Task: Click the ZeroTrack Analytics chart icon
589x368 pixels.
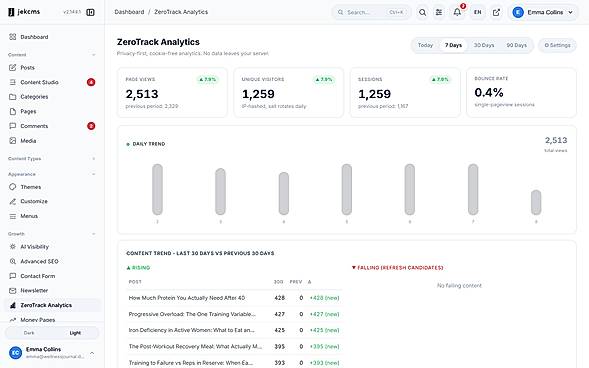Action: pyautogui.click(x=13, y=305)
